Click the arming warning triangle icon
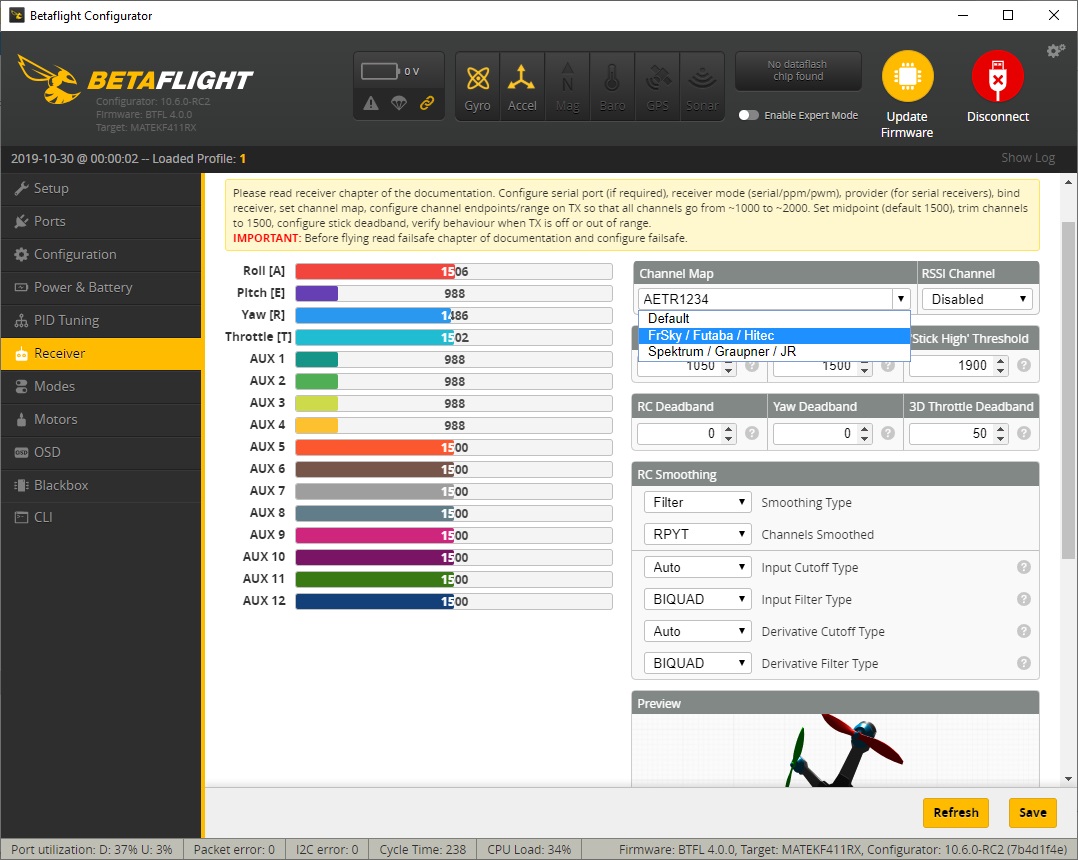The width and height of the screenshot is (1078, 860). (x=371, y=103)
